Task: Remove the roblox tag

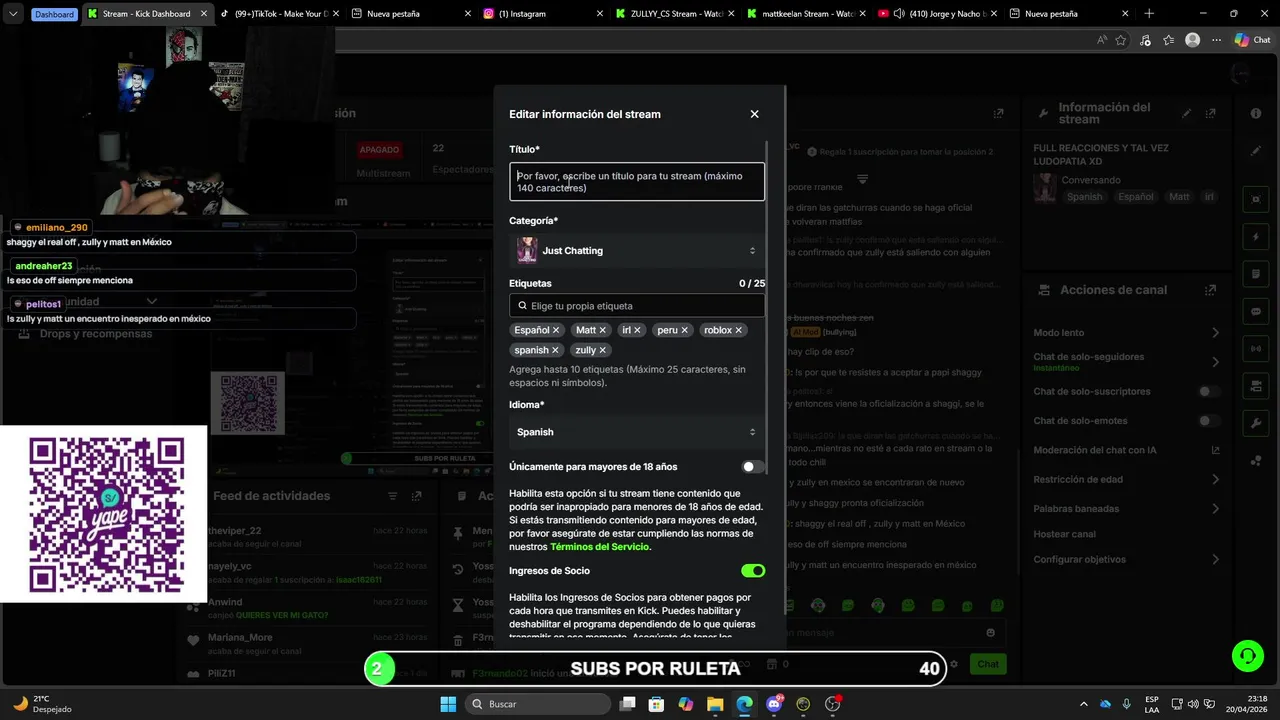Action: 739,330
